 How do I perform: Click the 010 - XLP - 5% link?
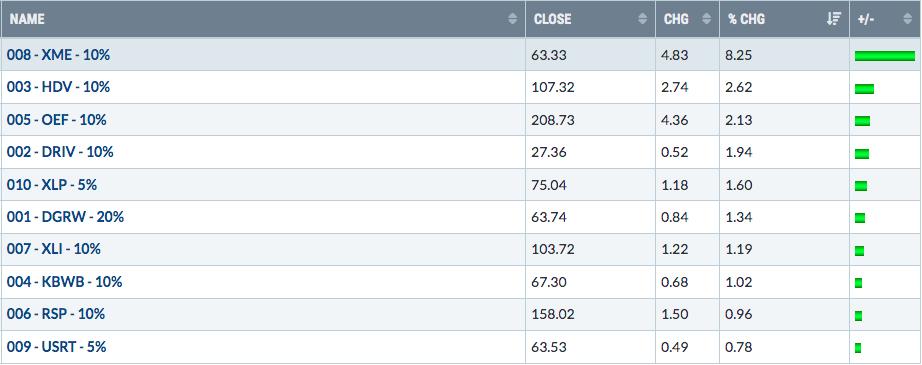click(52, 185)
